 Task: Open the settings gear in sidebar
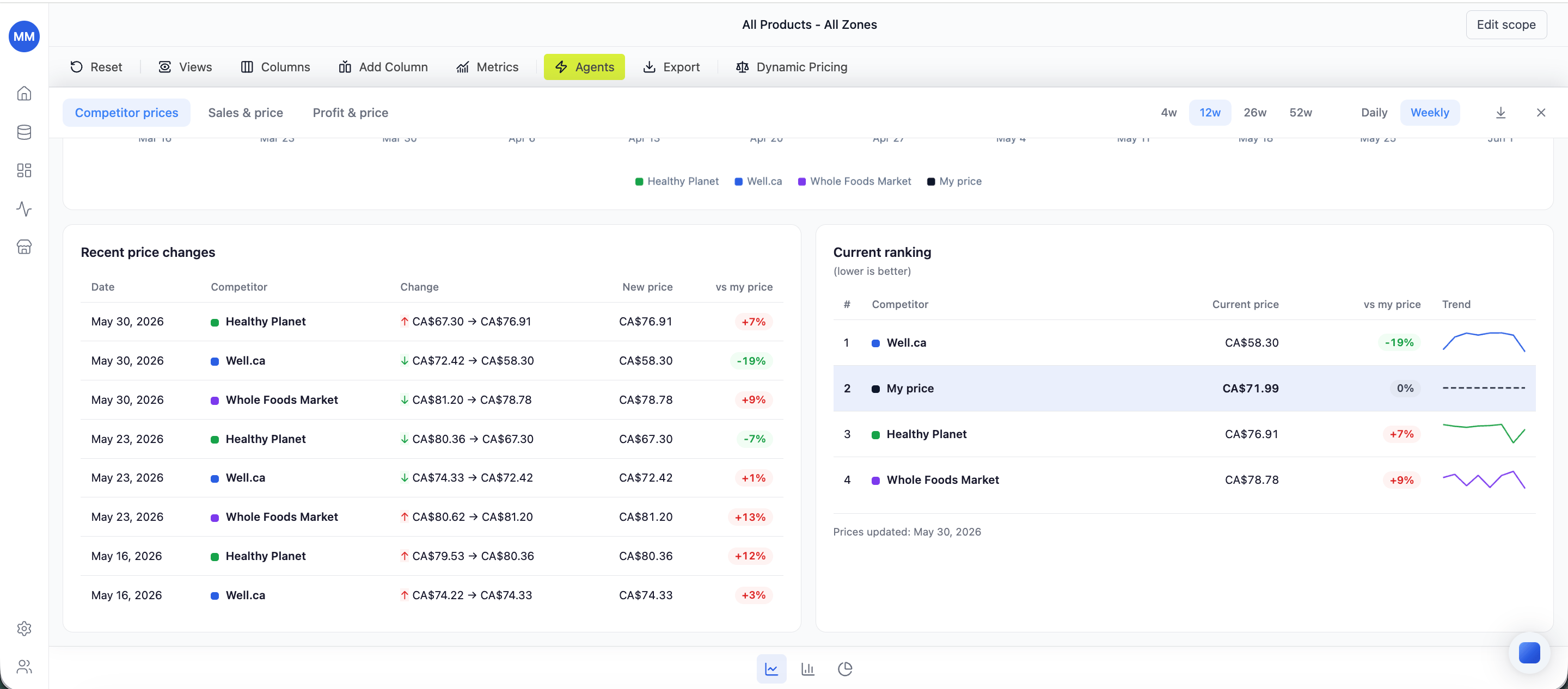24,628
